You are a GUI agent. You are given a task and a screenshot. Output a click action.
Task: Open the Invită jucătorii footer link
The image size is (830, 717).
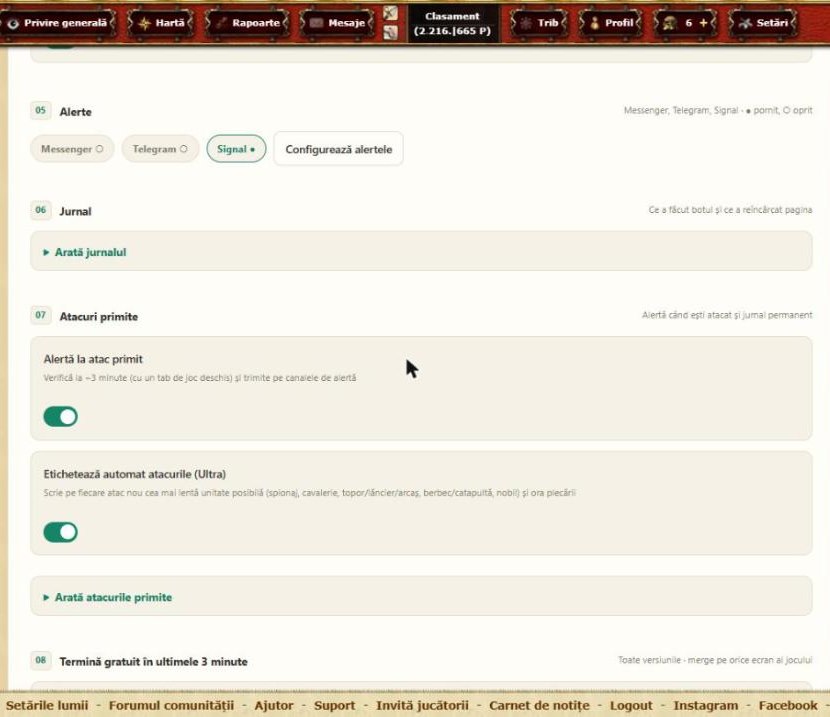(422, 705)
